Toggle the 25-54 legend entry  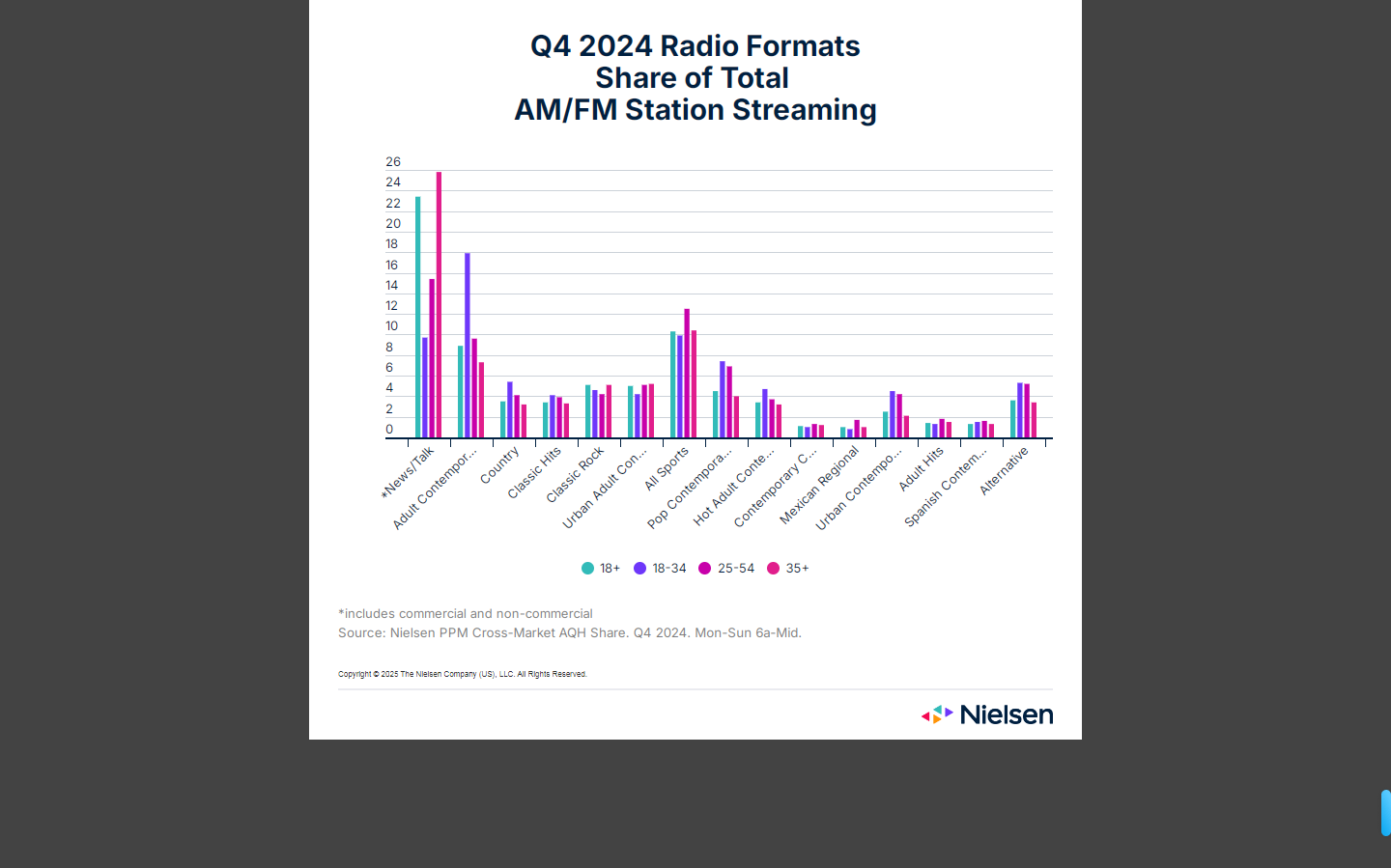(x=726, y=569)
